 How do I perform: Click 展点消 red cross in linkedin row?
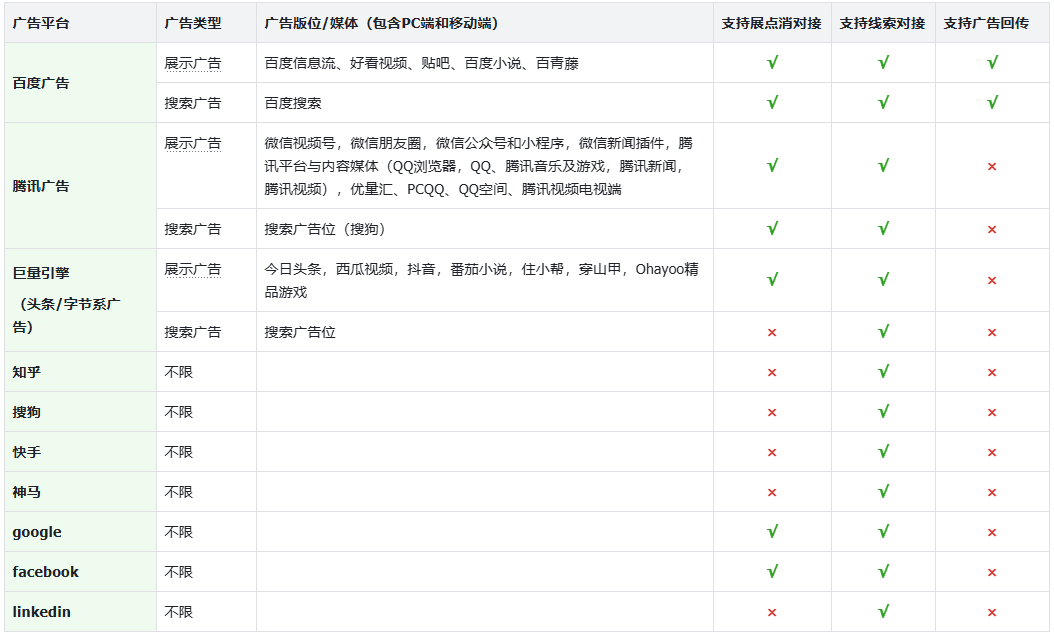[x=772, y=613]
